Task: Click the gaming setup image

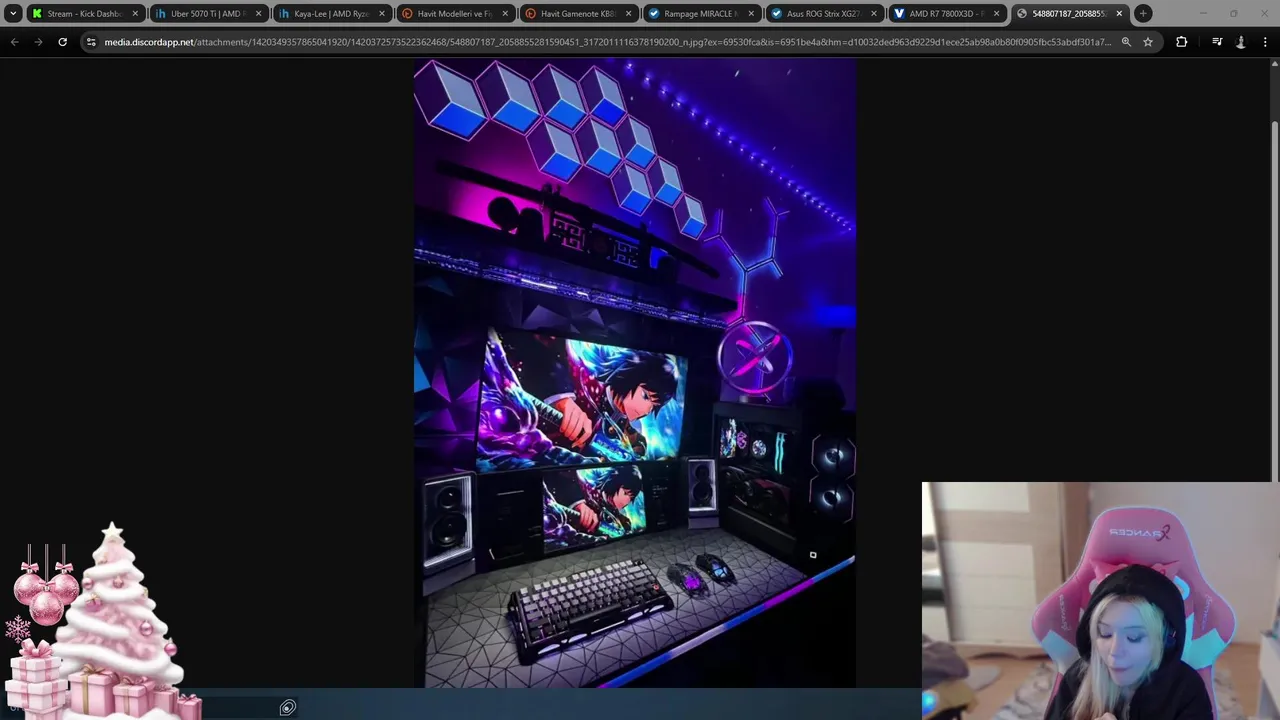Action: 635,373
